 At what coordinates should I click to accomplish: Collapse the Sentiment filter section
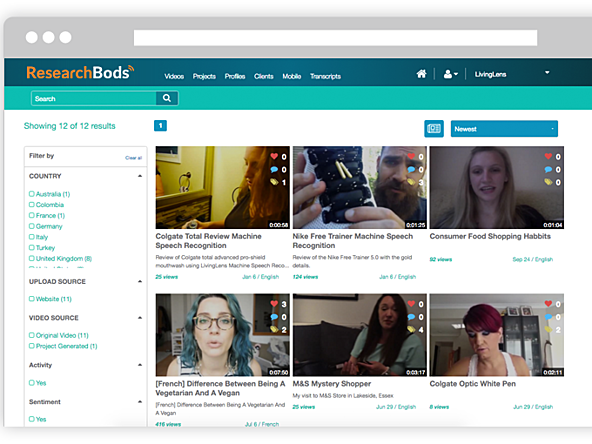point(140,401)
